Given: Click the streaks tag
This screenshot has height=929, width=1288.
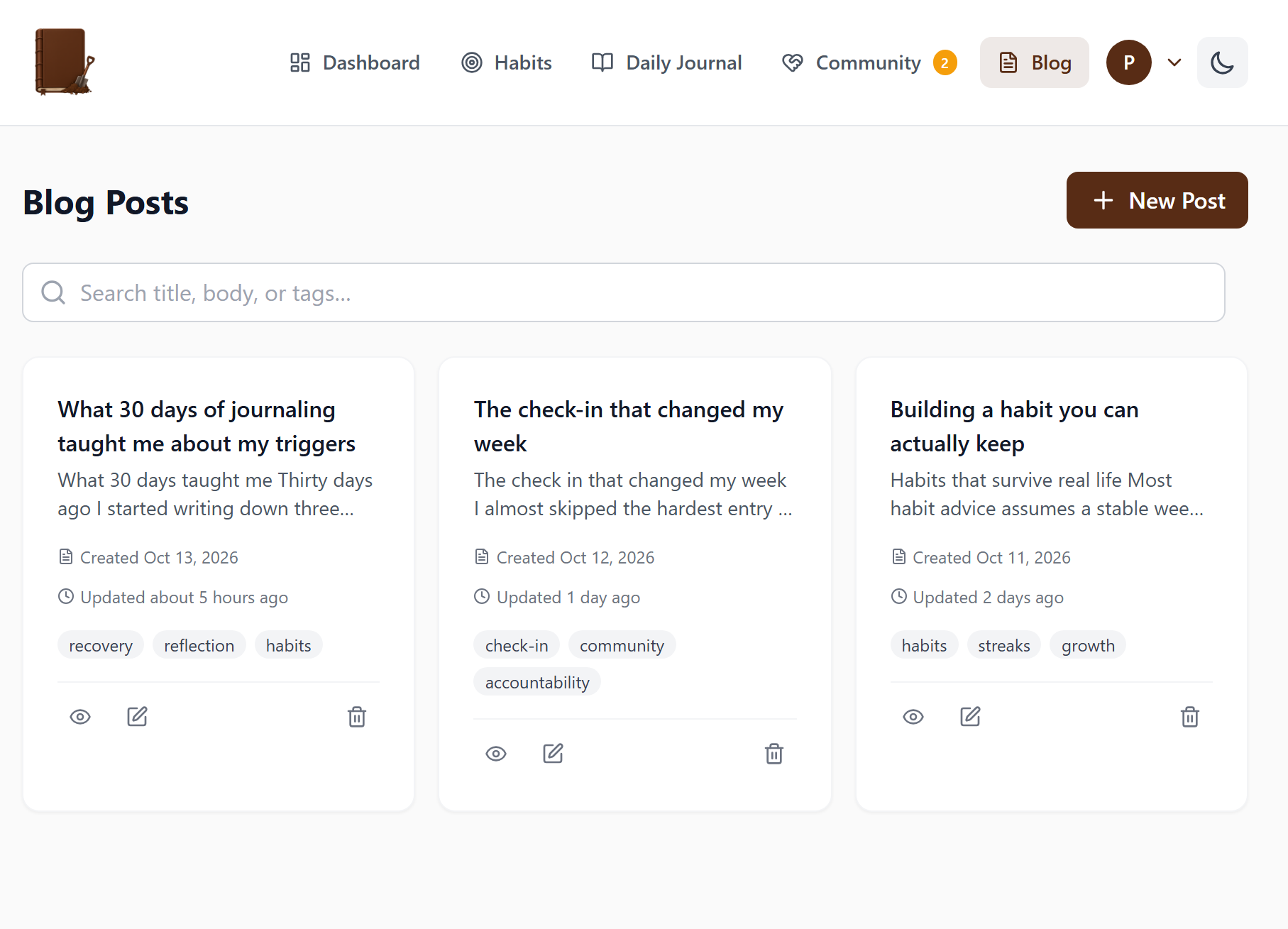Looking at the screenshot, I should (1004, 645).
